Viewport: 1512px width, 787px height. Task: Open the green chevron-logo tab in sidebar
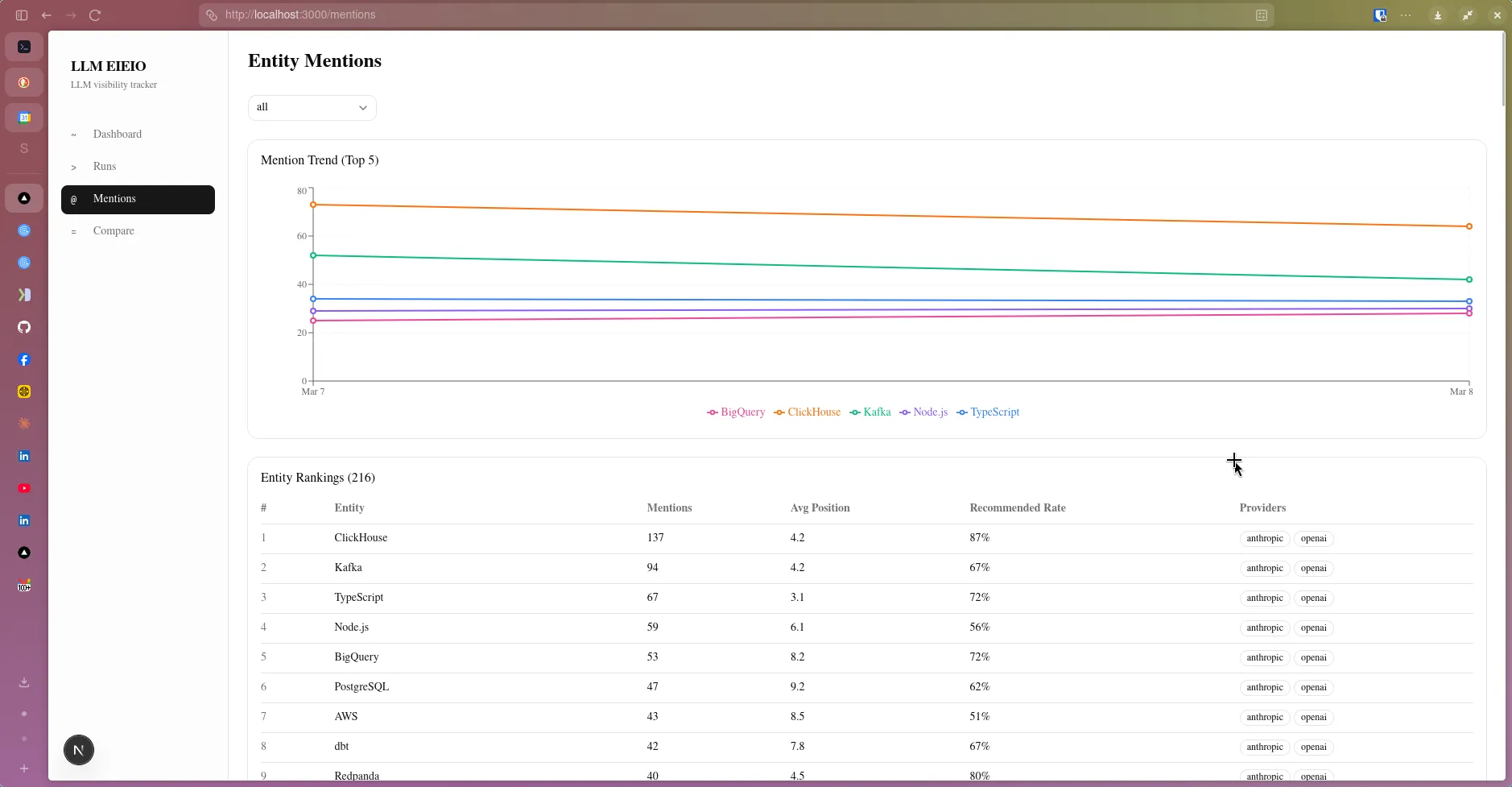(24, 295)
